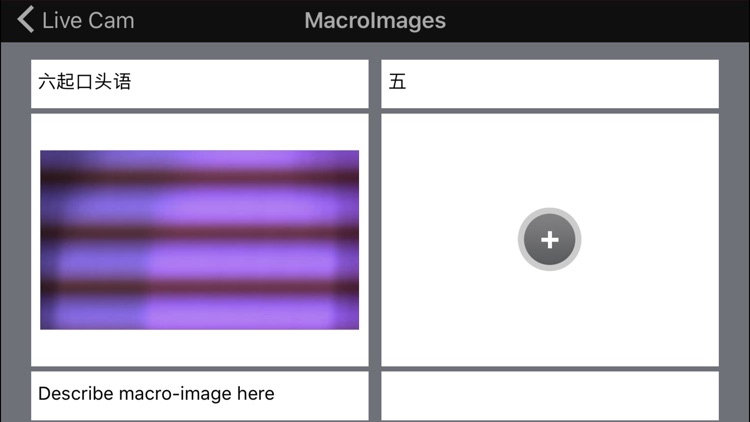Screen dimensions: 750x422
Task: Go back using the left chevron
Action: coord(26,20)
